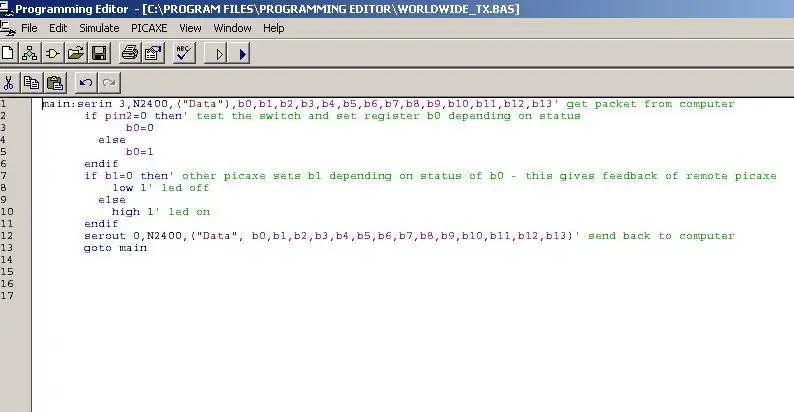Click the 'led on' comment
The width and height of the screenshot is (794, 412).
pyautogui.click(x=189, y=212)
